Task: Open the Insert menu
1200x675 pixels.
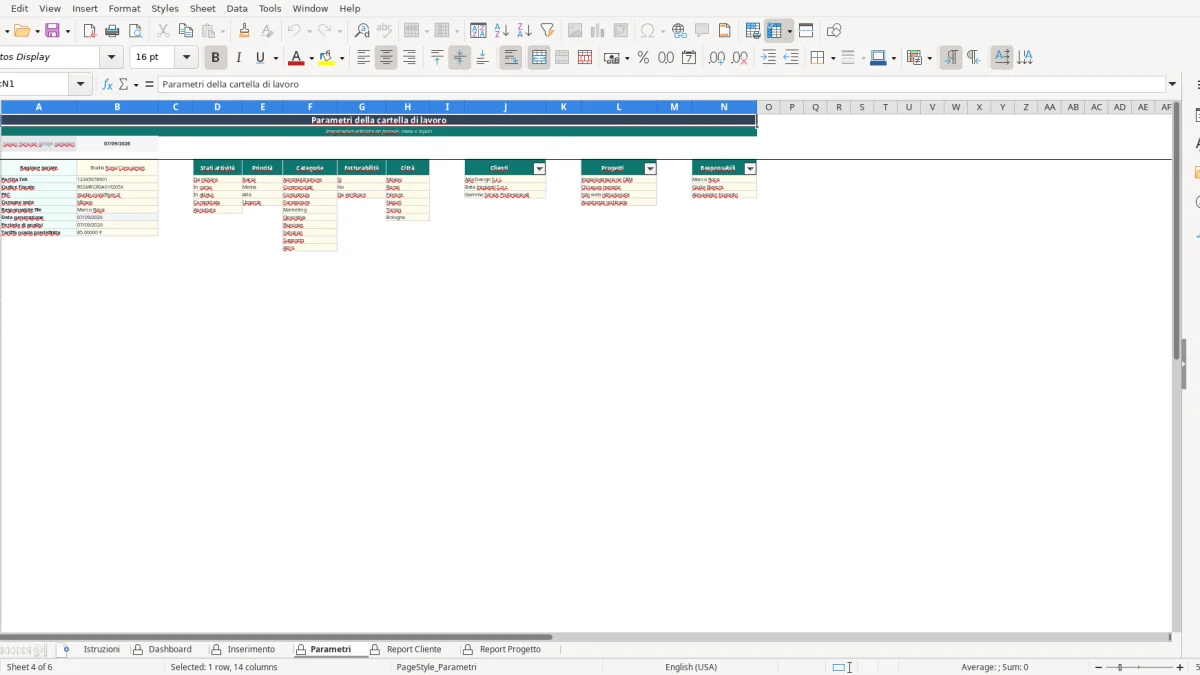Action: 85,8
